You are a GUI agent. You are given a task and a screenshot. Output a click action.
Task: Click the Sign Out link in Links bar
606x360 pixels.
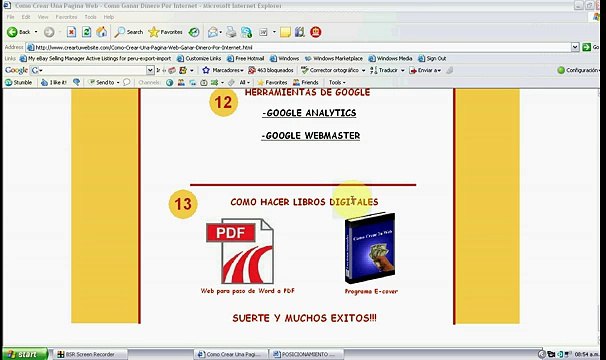[x=432, y=58]
